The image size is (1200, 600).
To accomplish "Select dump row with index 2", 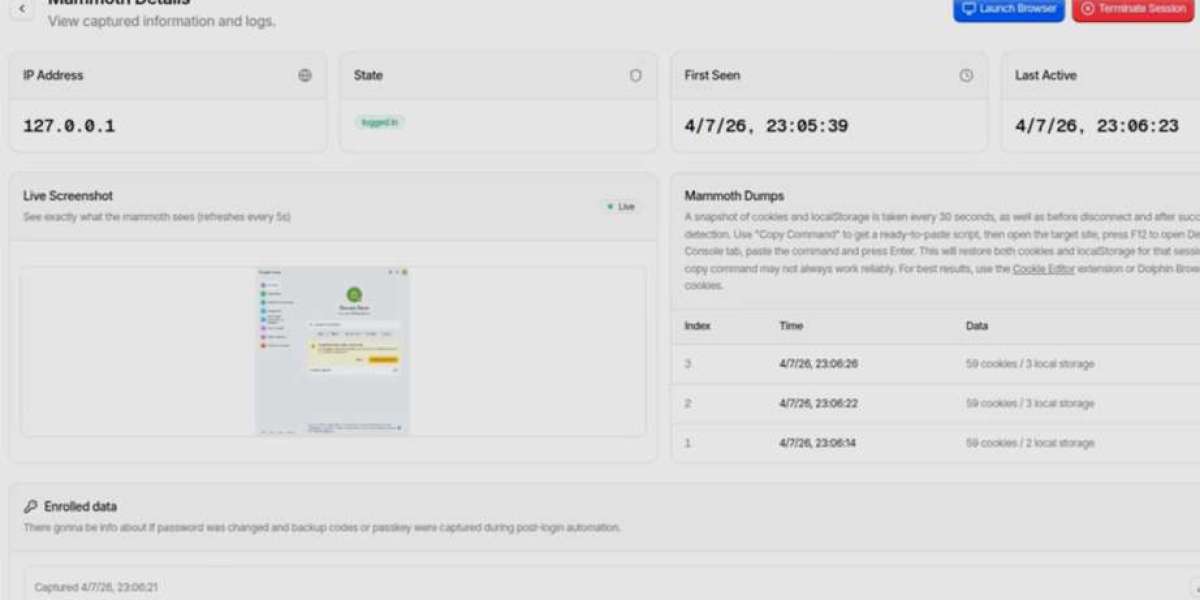I will coord(935,403).
